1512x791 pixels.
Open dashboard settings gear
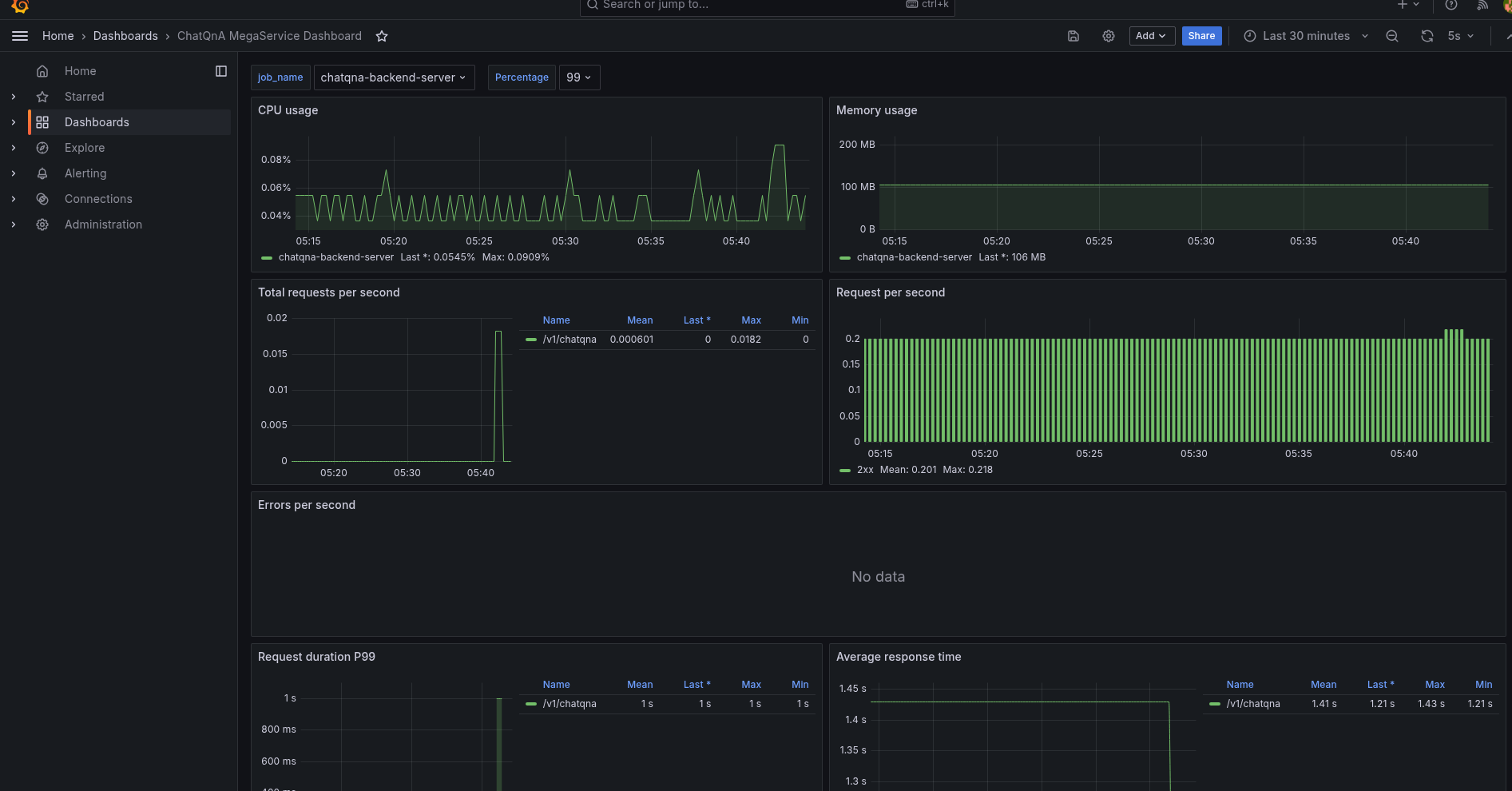click(1109, 36)
